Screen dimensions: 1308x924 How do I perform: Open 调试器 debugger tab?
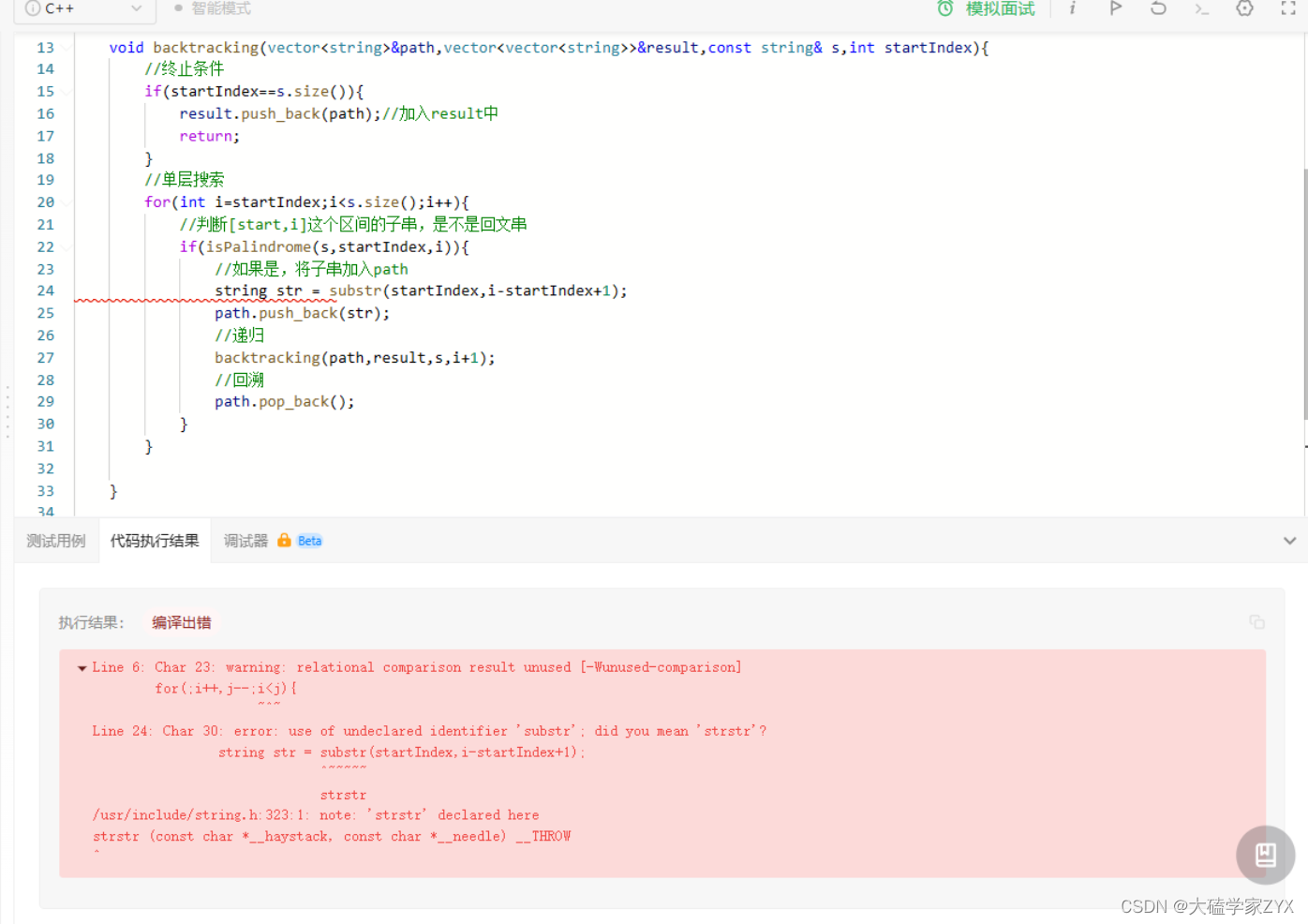(x=245, y=541)
